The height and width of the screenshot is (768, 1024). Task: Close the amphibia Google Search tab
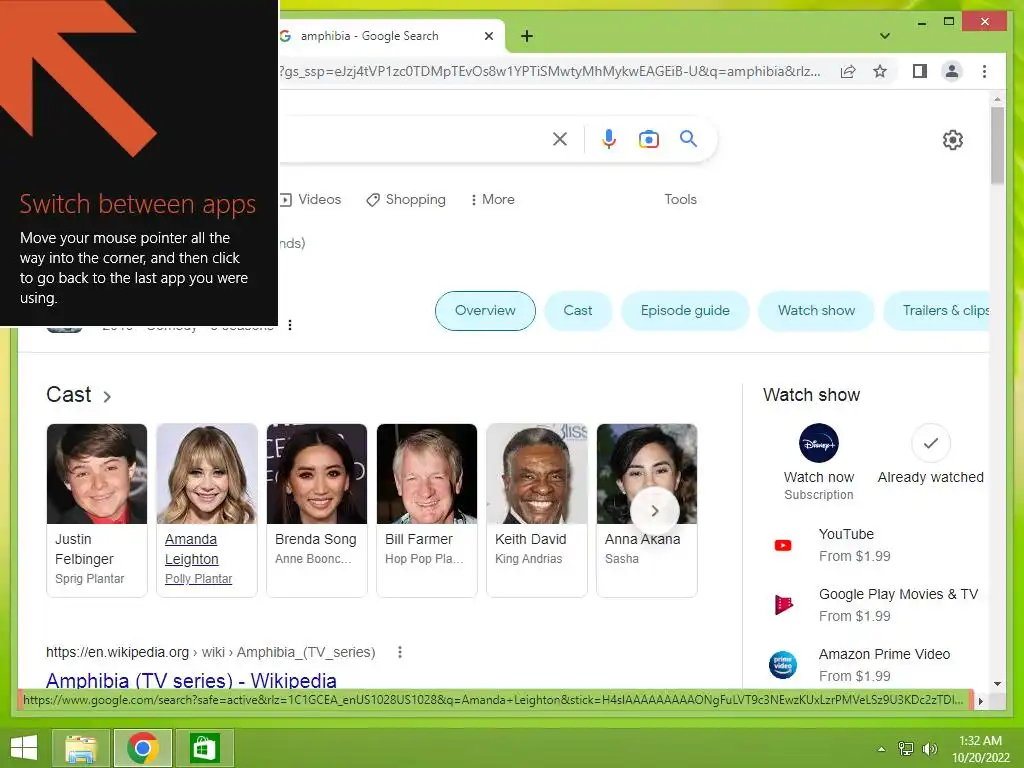(488, 36)
